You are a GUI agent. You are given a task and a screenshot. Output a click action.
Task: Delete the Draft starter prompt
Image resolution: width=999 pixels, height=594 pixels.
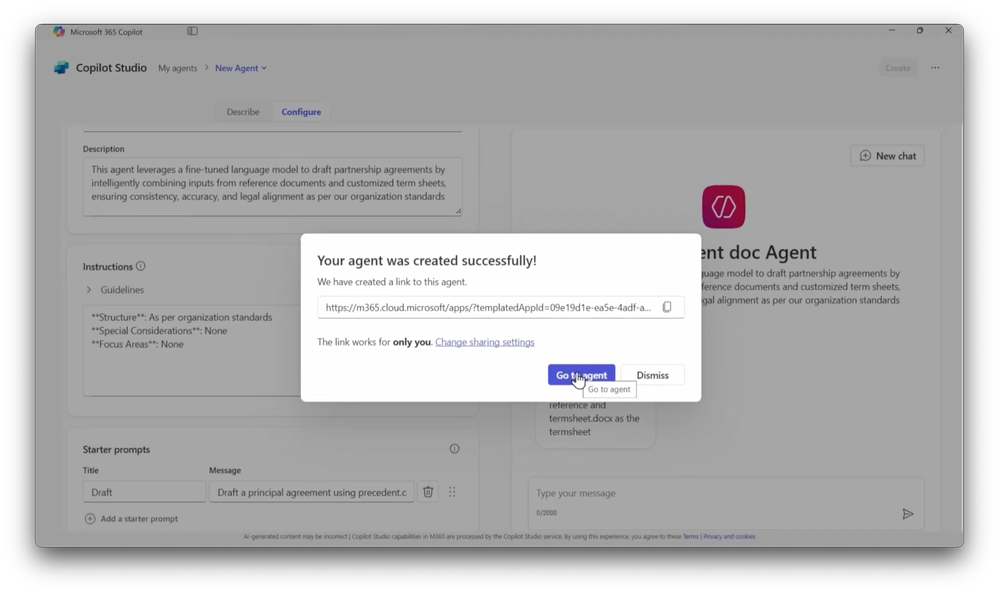tap(428, 492)
